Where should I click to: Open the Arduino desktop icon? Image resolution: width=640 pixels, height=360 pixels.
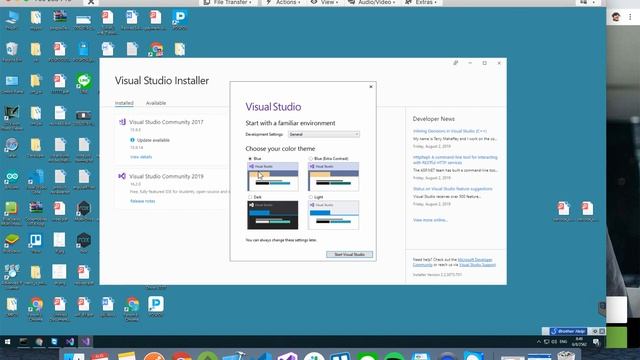point(12,179)
